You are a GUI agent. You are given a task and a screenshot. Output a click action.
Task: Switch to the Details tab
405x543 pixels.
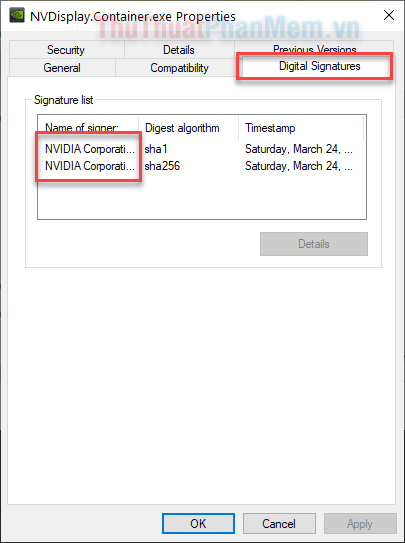(179, 50)
